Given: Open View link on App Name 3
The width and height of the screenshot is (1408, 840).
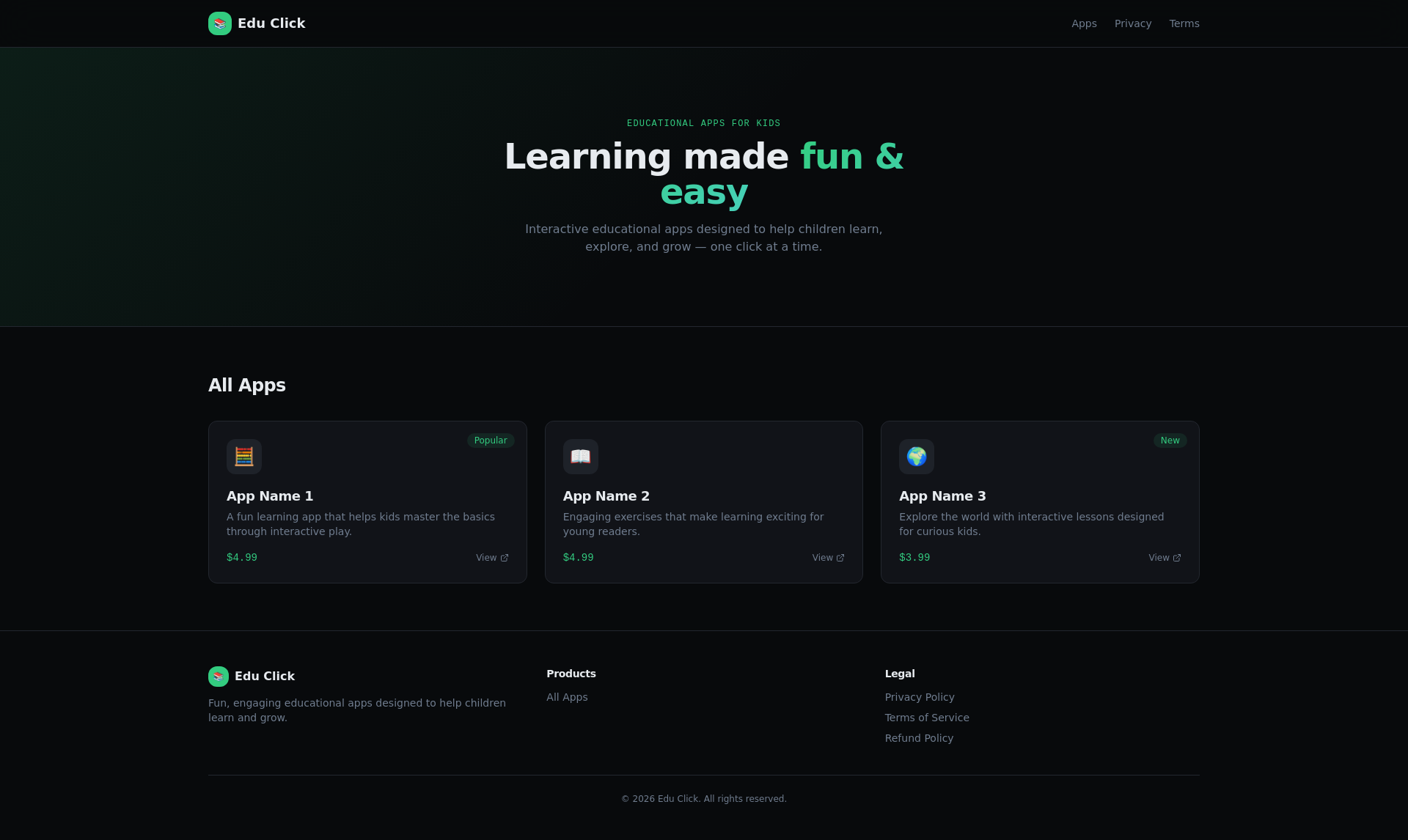Looking at the screenshot, I should click(1165, 558).
